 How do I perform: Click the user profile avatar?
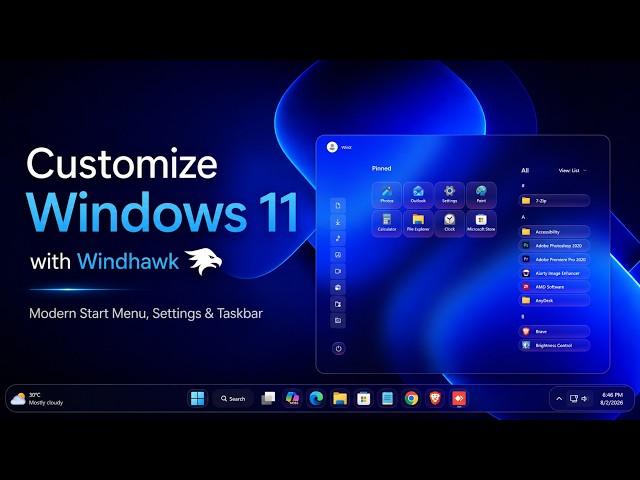tap(332, 147)
